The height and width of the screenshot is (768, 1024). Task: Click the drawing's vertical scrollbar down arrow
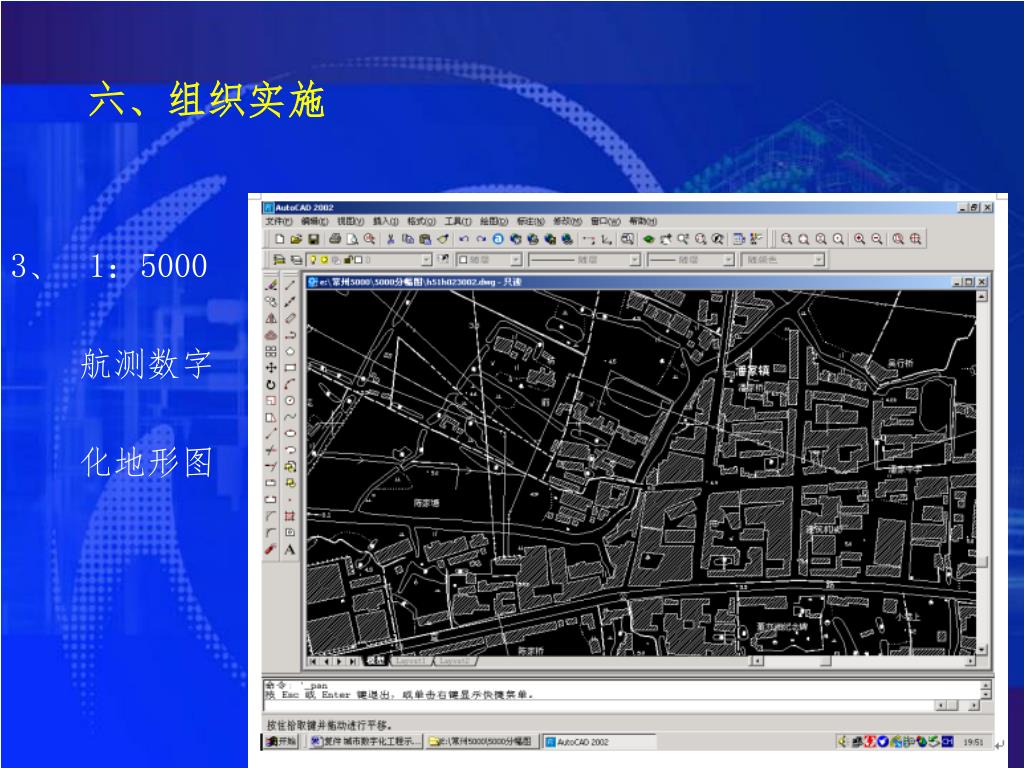point(982,650)
